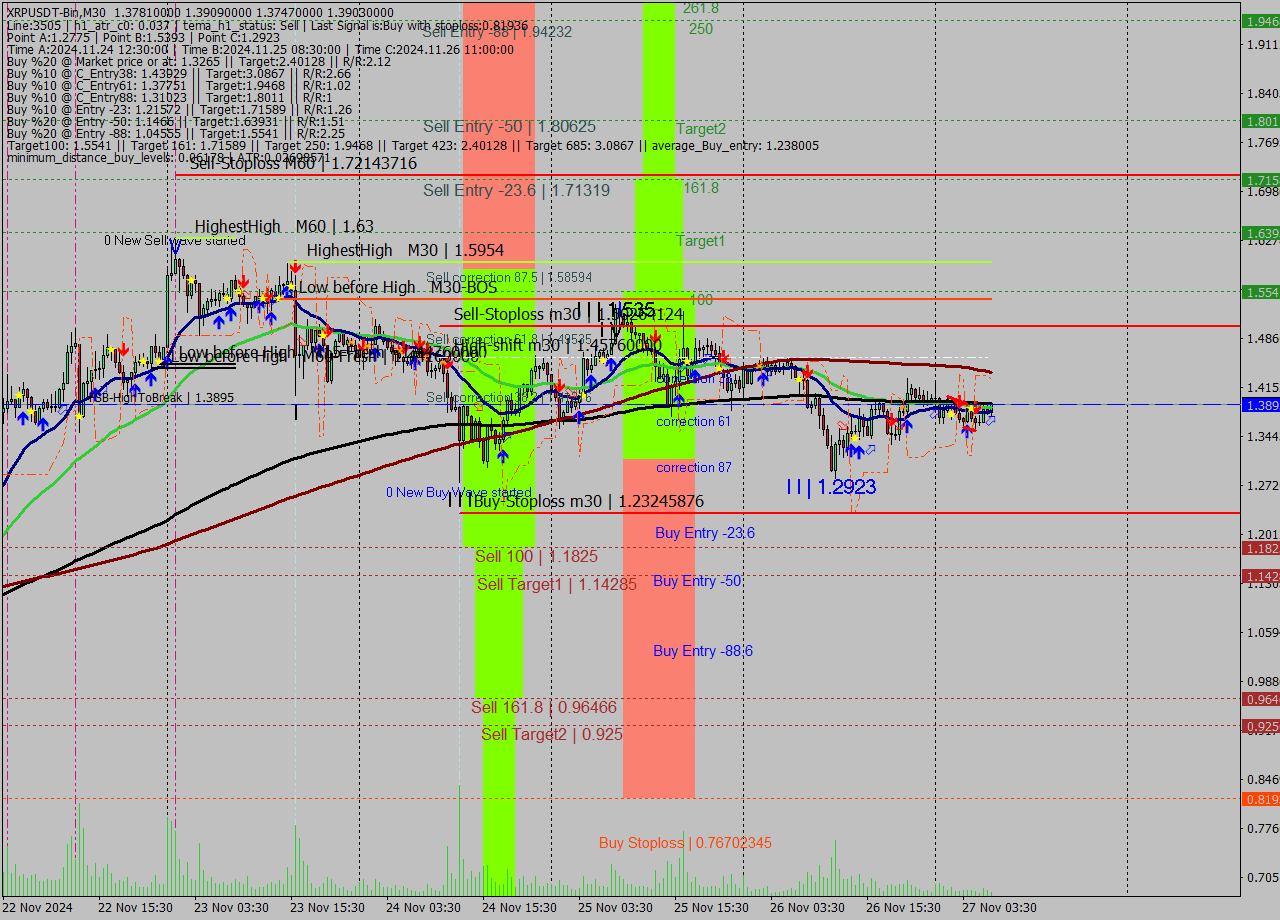
Task: Click the 'Buy %20 @ Market price' info line
Action: (198, 61)
